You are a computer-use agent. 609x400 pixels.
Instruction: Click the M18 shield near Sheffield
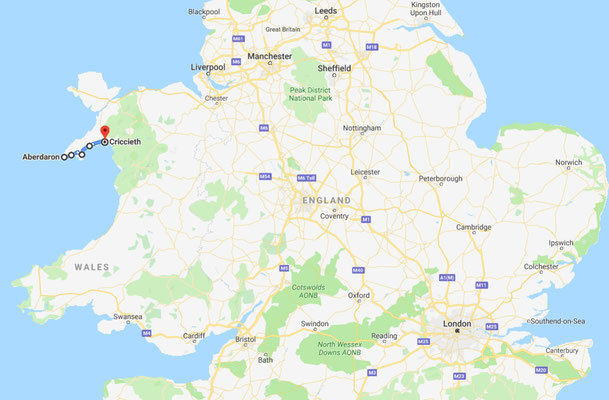point(372,47)
